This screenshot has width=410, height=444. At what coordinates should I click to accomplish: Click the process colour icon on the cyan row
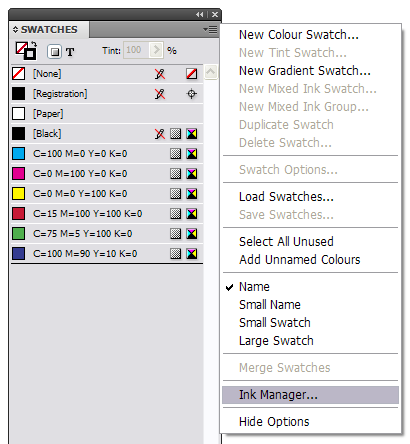[x=176, y=154]
